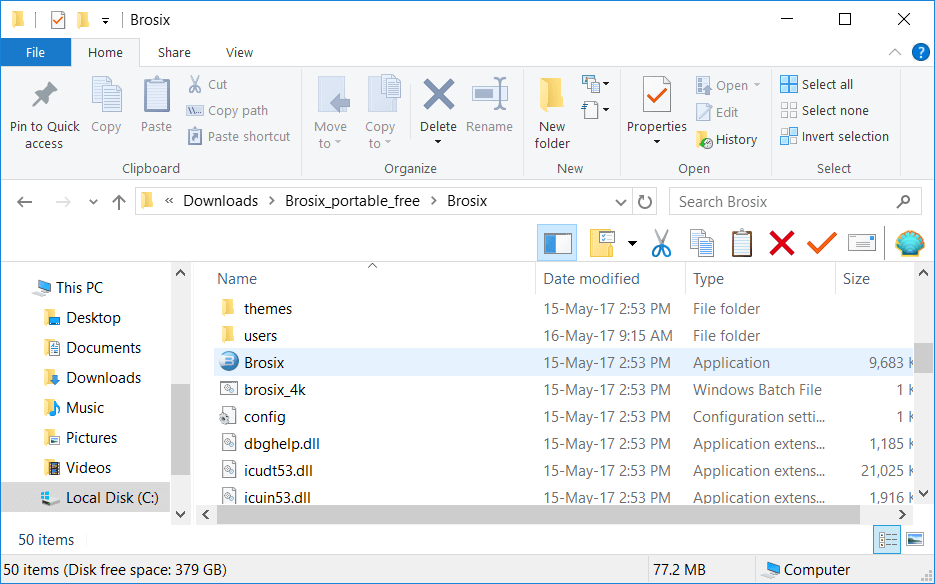The height and width of the screenshot is (584, 935).
Task: Click the orange checkmark toolbar icon
Action: [x=822, y=243]
